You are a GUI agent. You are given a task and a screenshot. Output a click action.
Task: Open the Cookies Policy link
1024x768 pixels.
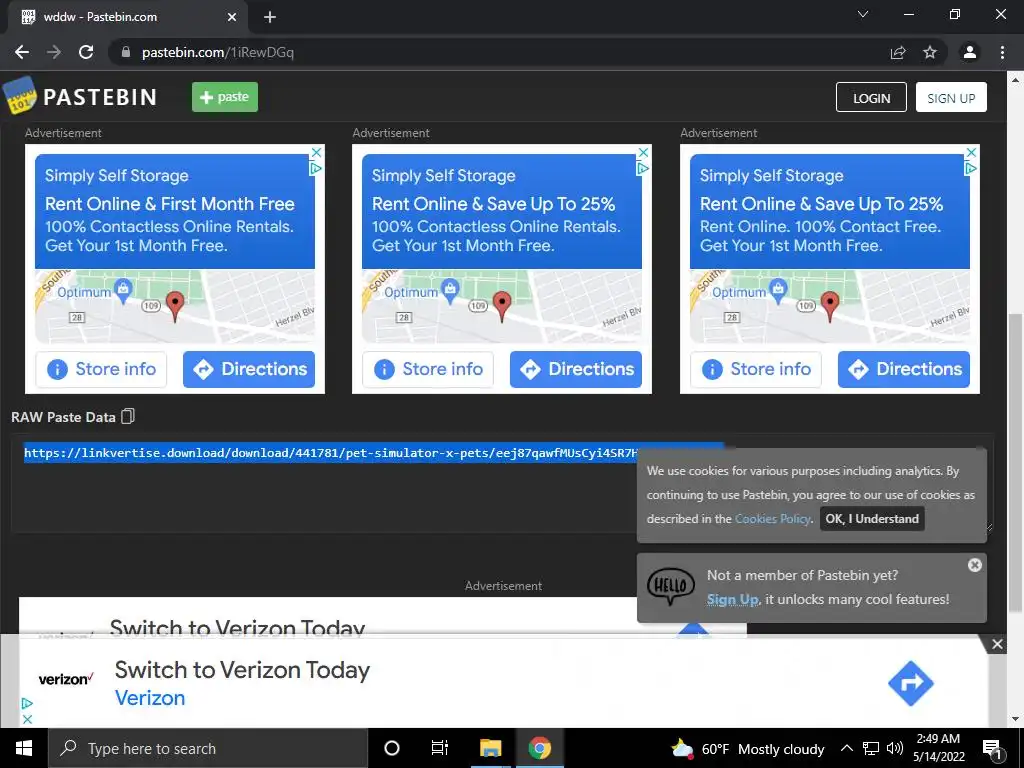pos(773,519)
